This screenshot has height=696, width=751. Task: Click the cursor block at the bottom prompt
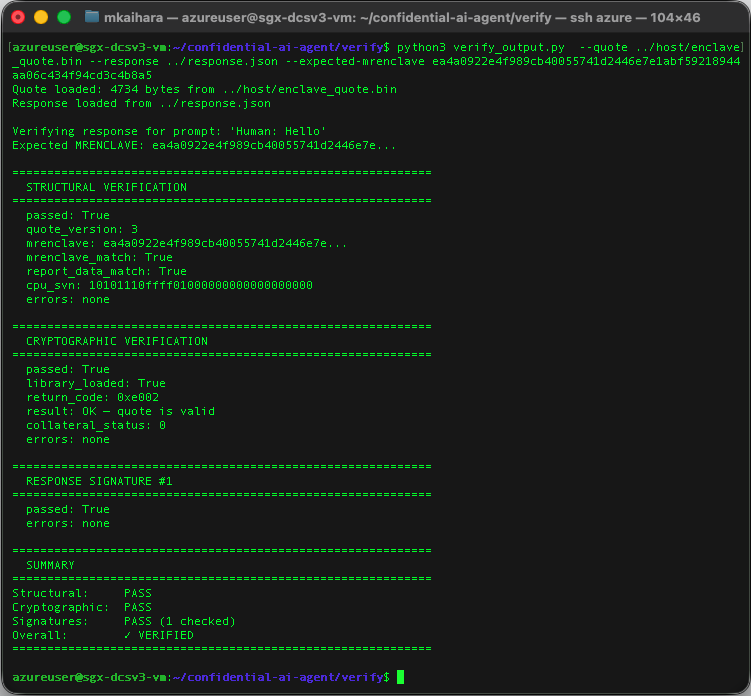(400, 677)
